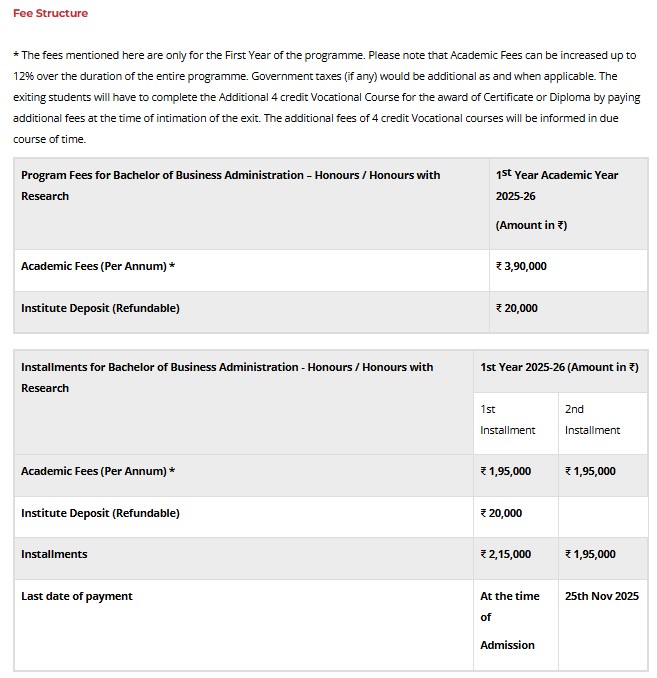Select the ₹ 2,15,000 installment total
The image size is (657, 678).
[x=506, y=554]
